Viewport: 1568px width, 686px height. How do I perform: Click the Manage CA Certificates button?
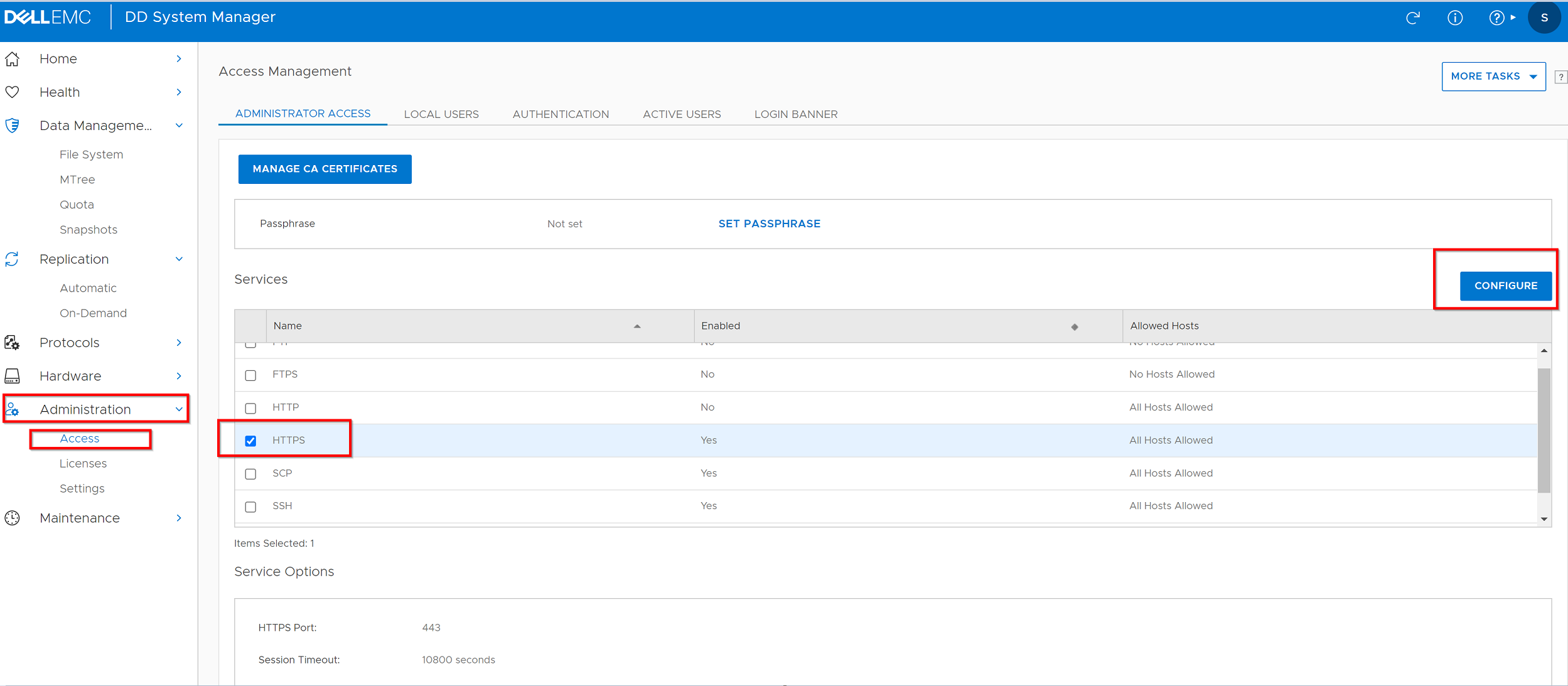(x=325, y=169)
